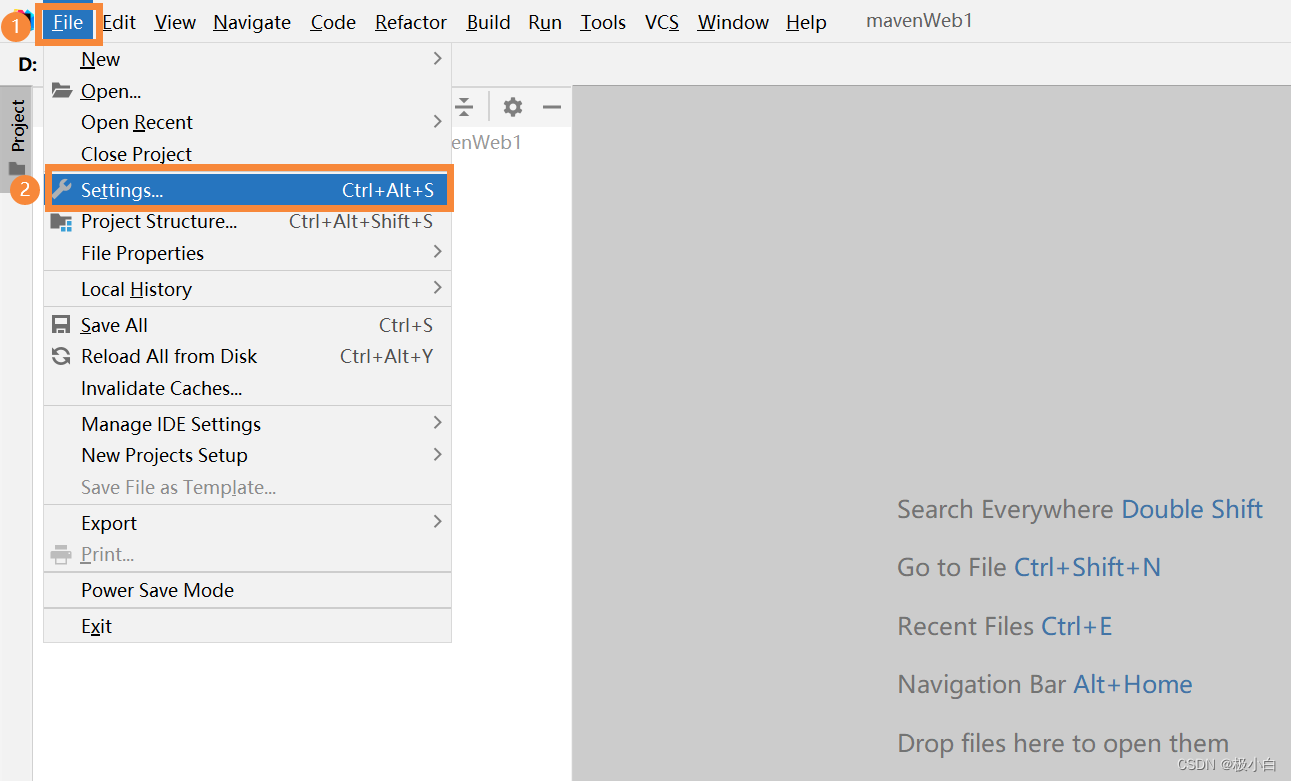The image size is (1291, 781).
Task: Open the Navigate menu
Action: coord(252,22)
